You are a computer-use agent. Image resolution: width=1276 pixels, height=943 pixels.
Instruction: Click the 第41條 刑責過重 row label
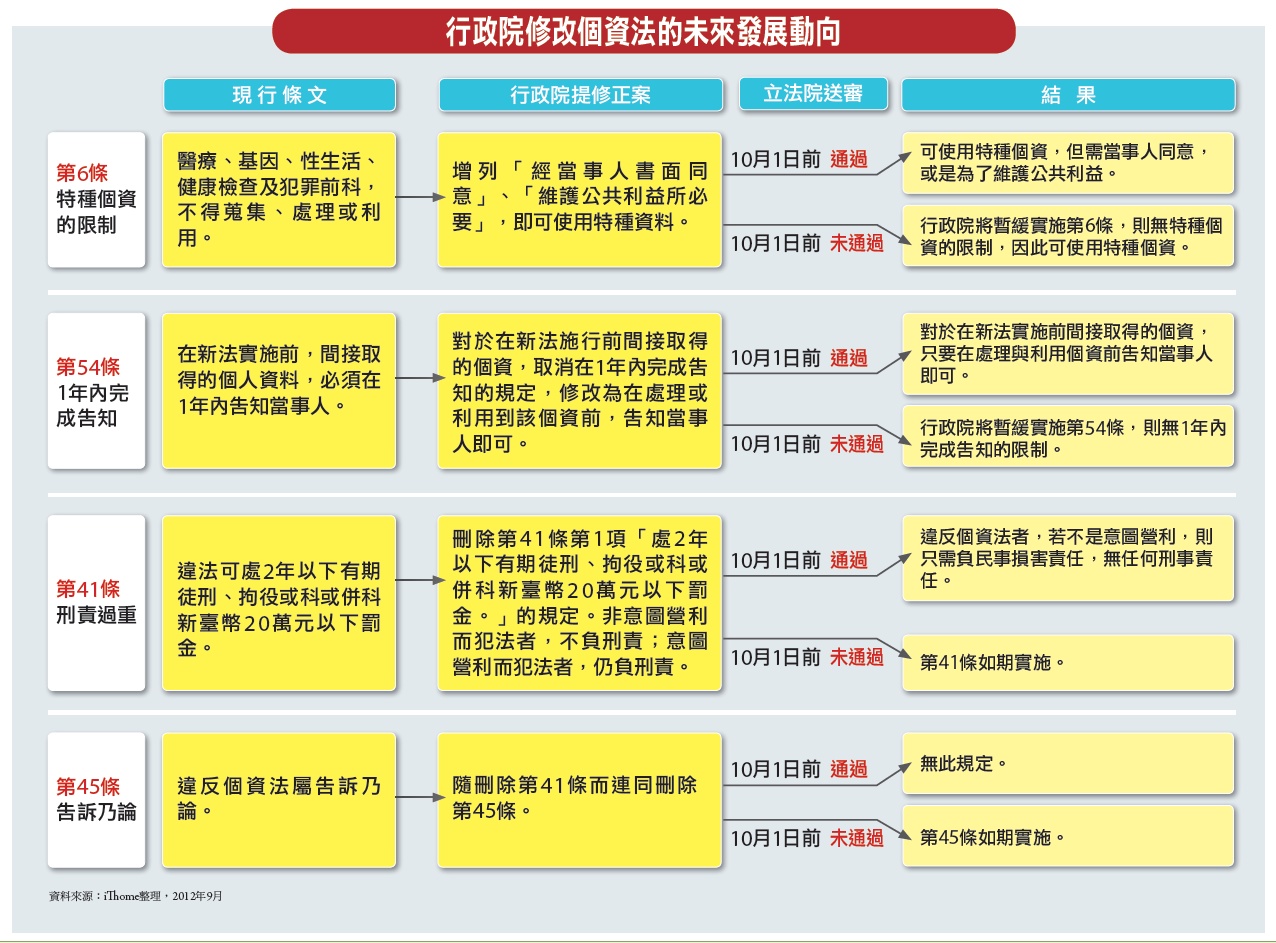click(96, 602)
